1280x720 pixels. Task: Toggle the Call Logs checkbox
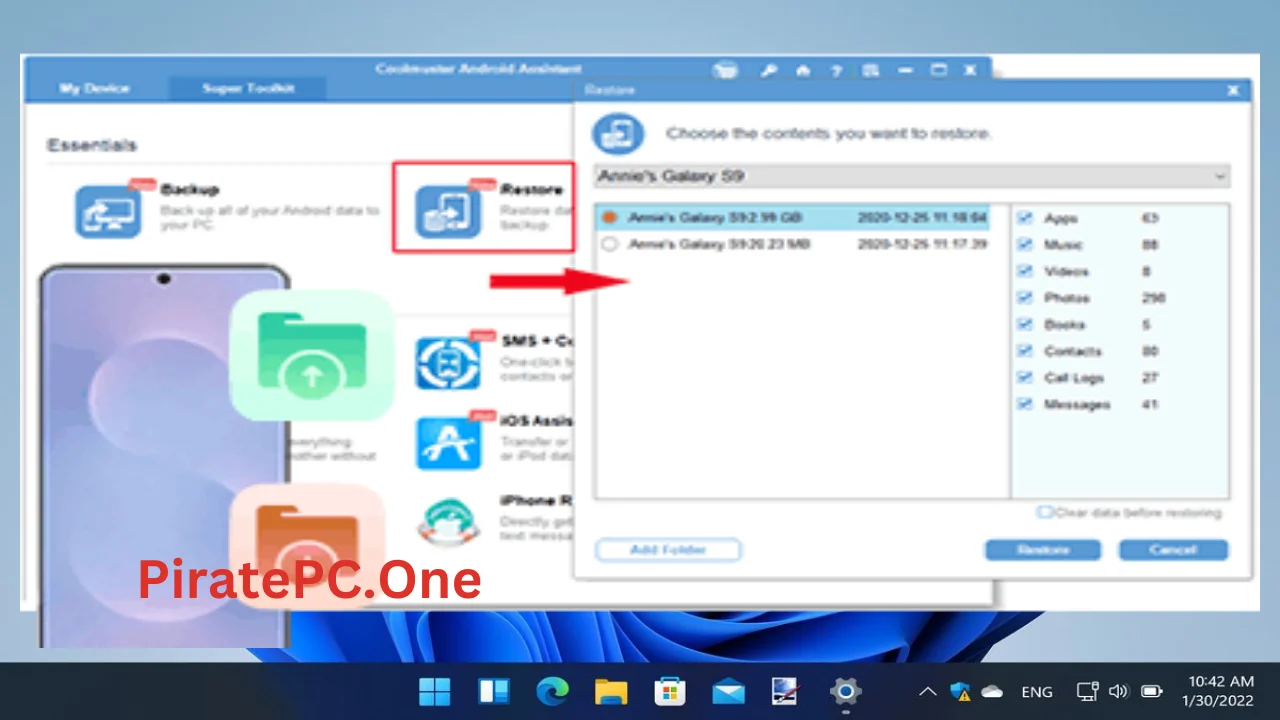pos(1025,377)
